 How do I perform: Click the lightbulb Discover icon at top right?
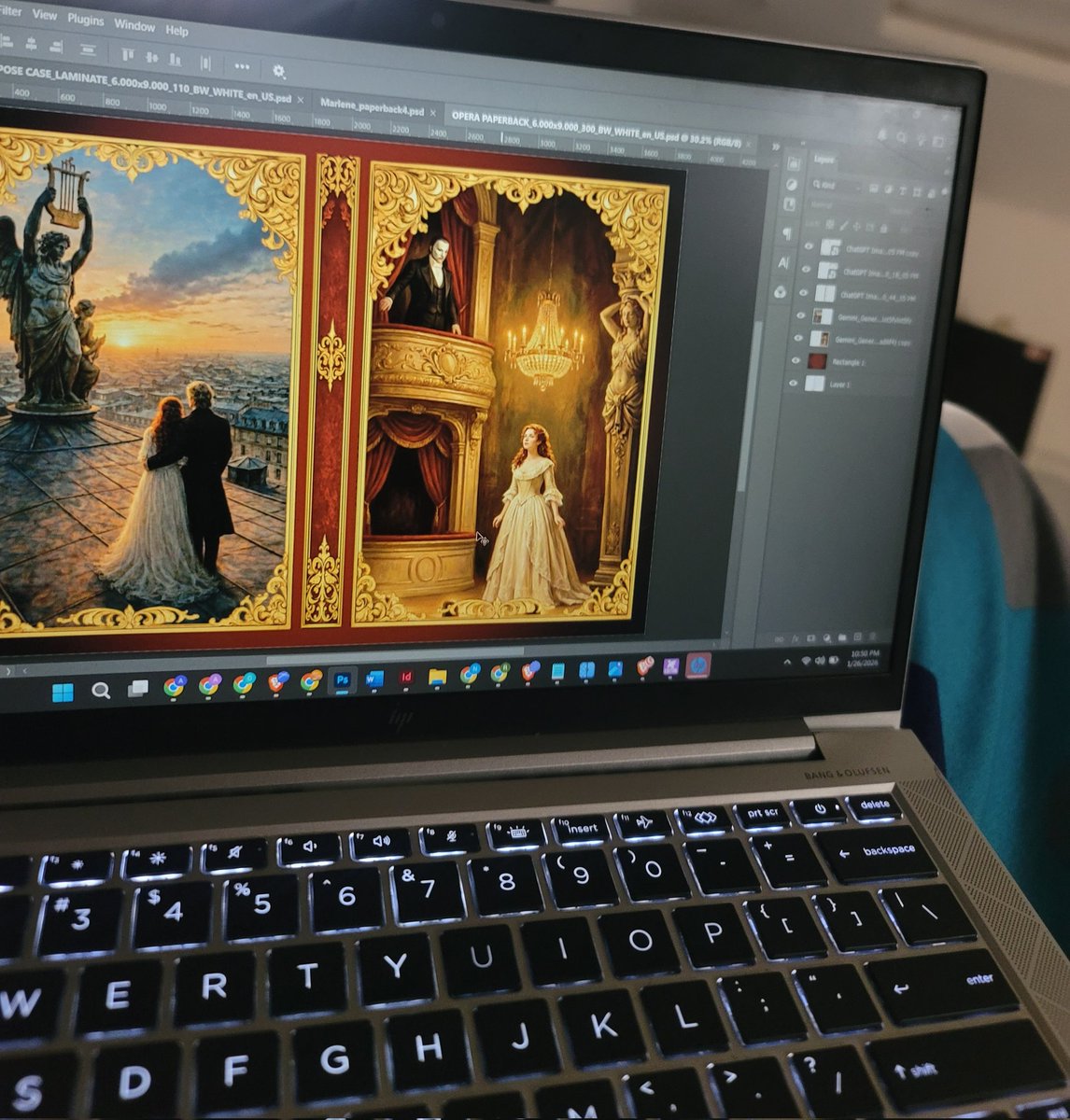coord(921,140)
